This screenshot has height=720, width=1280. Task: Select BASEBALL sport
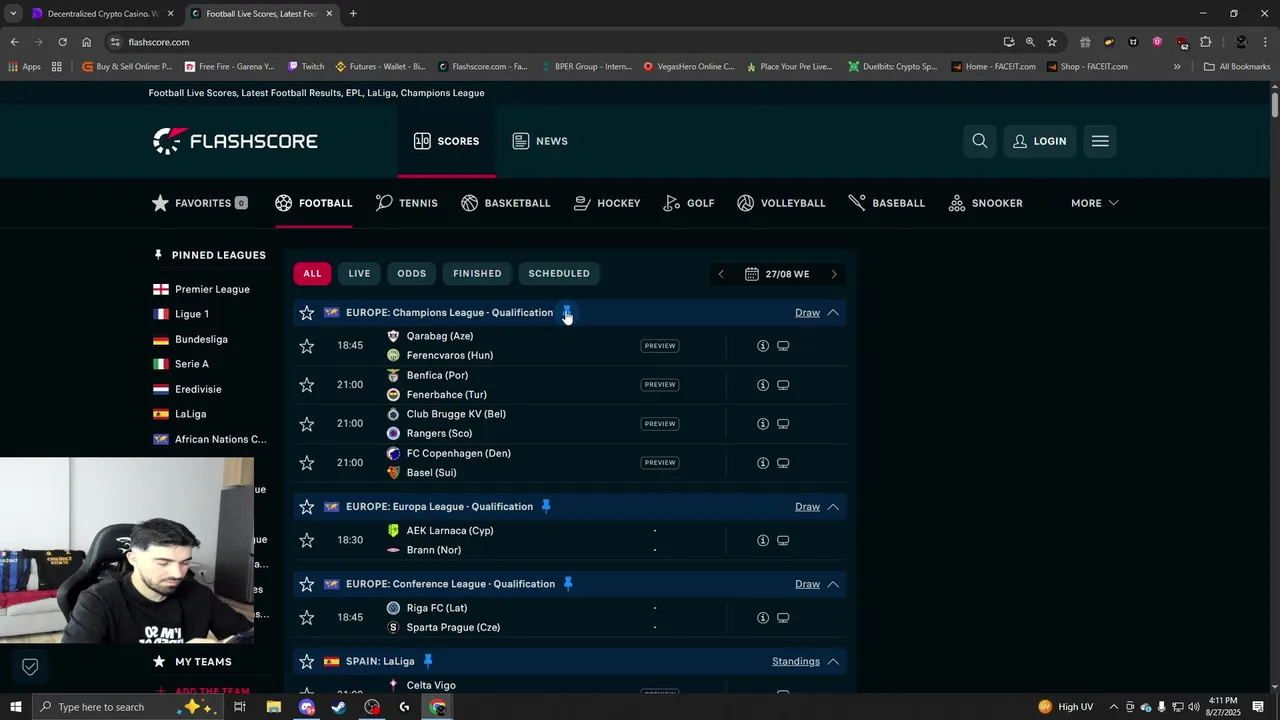[x=887, y=203]
